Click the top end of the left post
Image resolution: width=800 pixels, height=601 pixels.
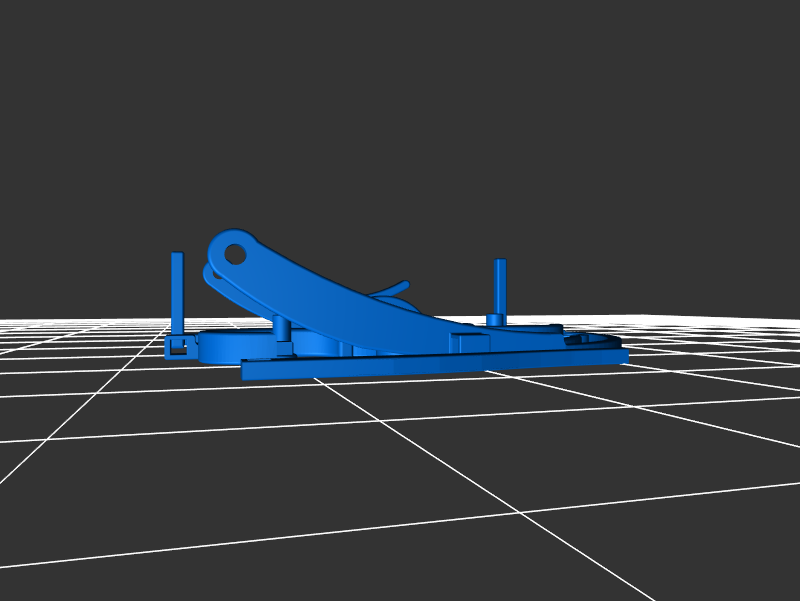pos(177,255)
